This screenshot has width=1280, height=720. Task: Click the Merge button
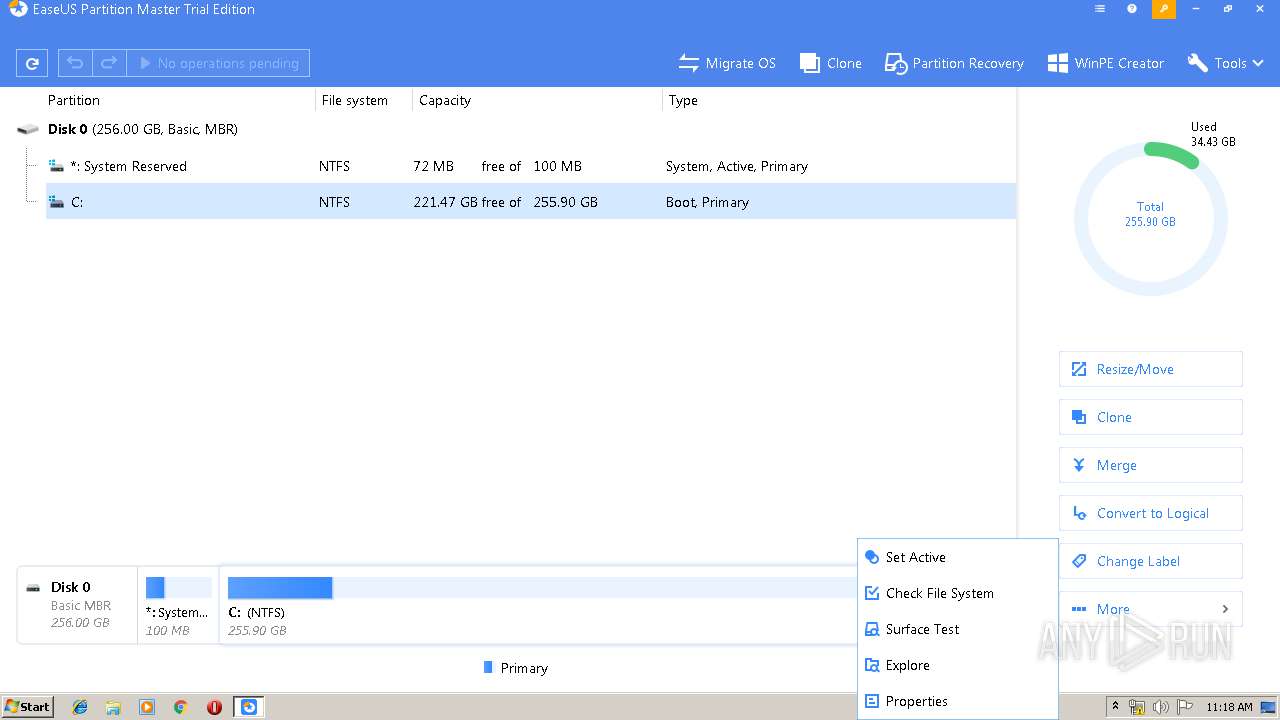click(x=1151, y=465)
